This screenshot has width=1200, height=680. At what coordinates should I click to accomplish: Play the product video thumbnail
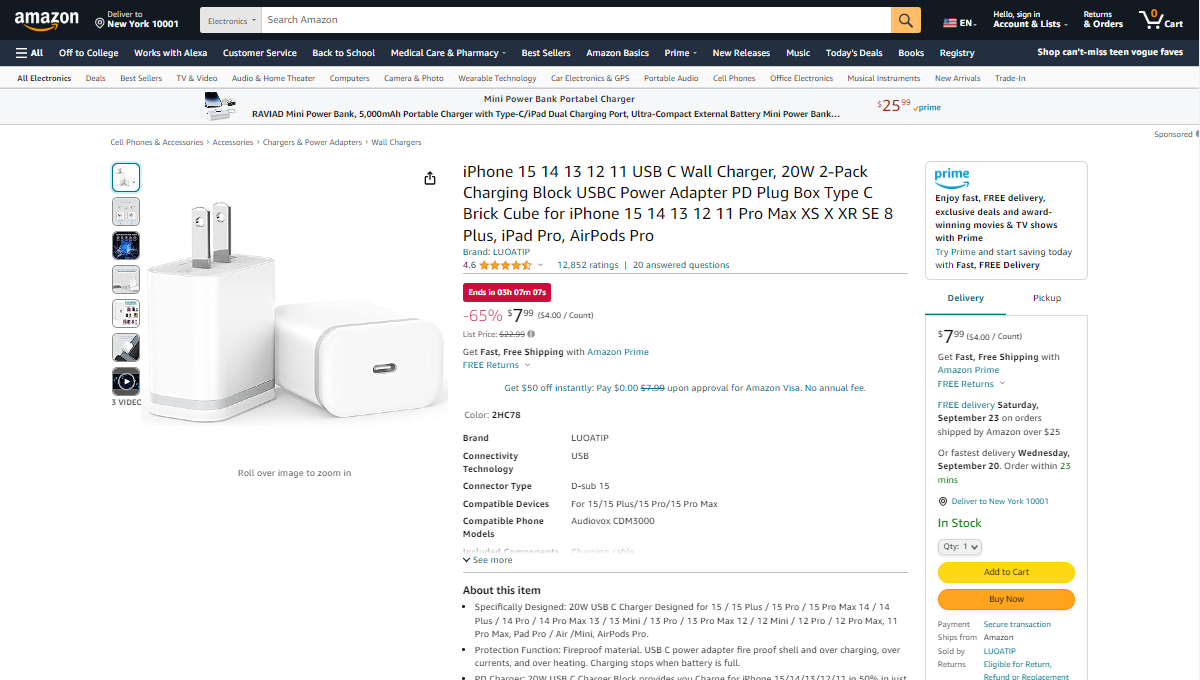126,380
